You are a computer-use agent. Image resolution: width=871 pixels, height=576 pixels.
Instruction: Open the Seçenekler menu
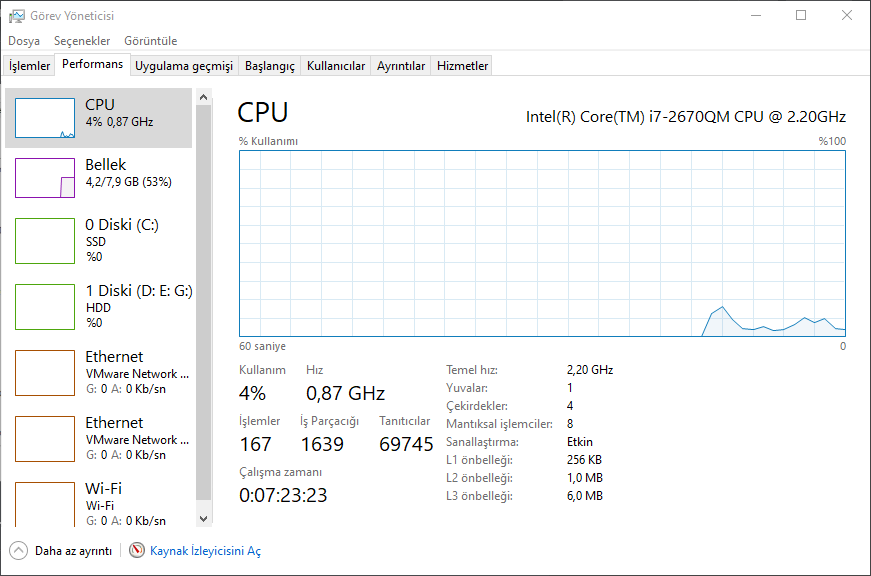pos(82,41)
